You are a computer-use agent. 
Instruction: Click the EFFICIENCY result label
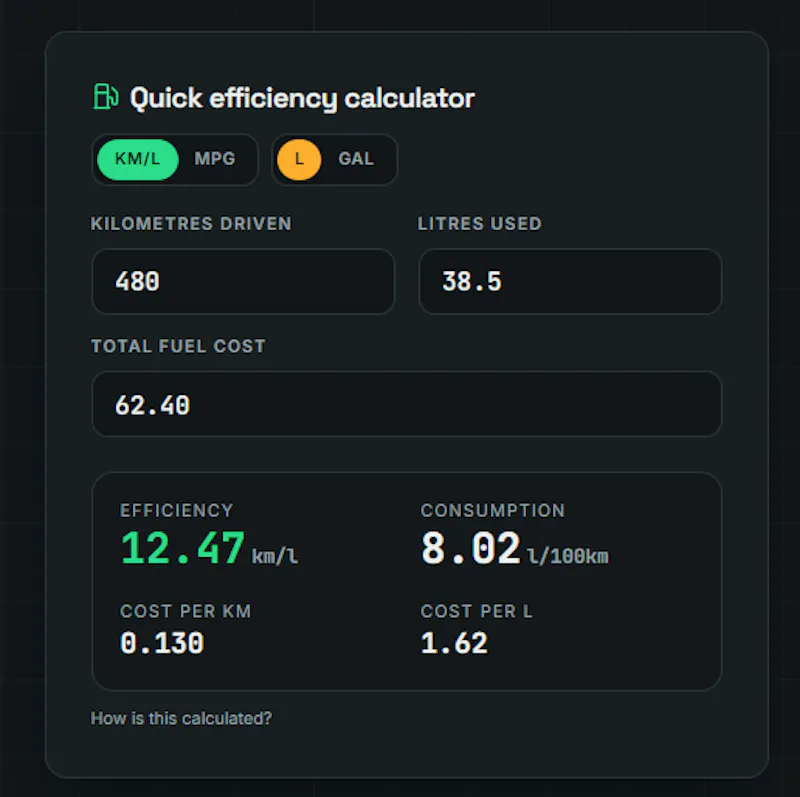(177, 510)
